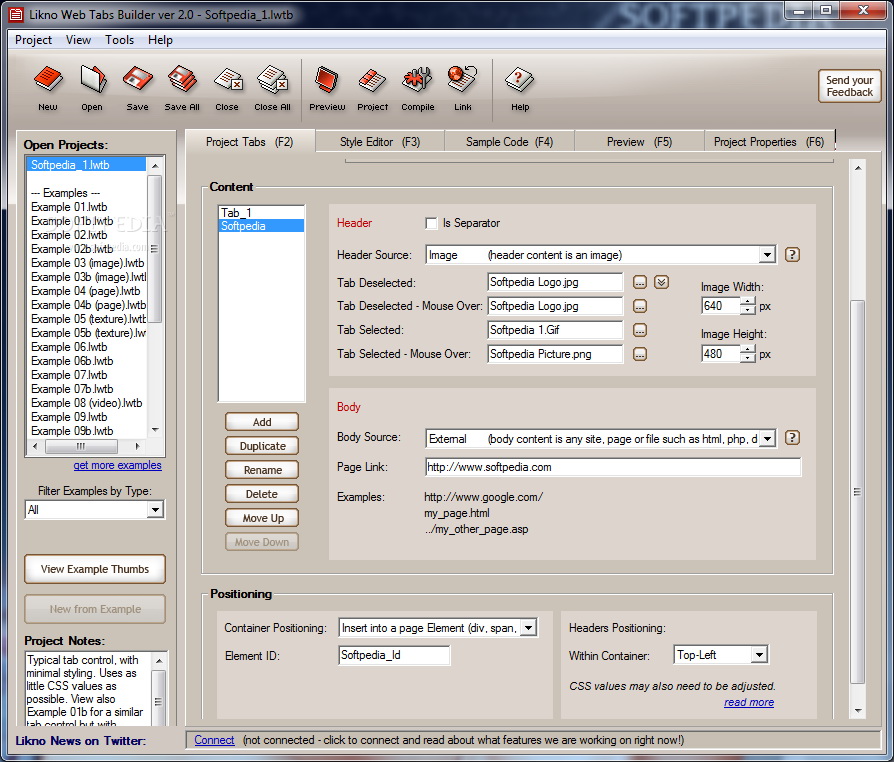
Task: Click the Header Source help question icon
Action: click(x=792, y=255)
